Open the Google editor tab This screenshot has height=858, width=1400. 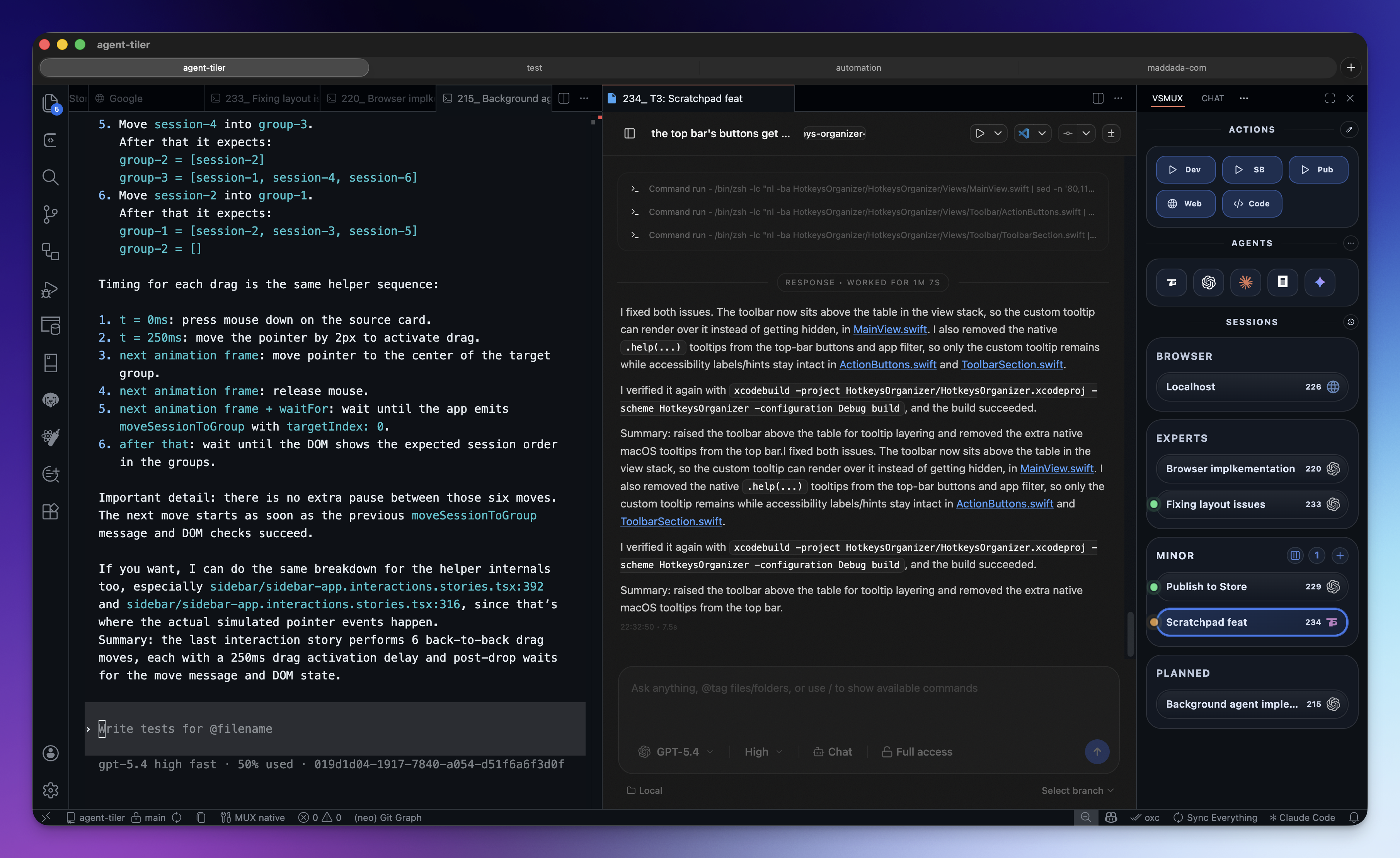[x=146, y=98]
